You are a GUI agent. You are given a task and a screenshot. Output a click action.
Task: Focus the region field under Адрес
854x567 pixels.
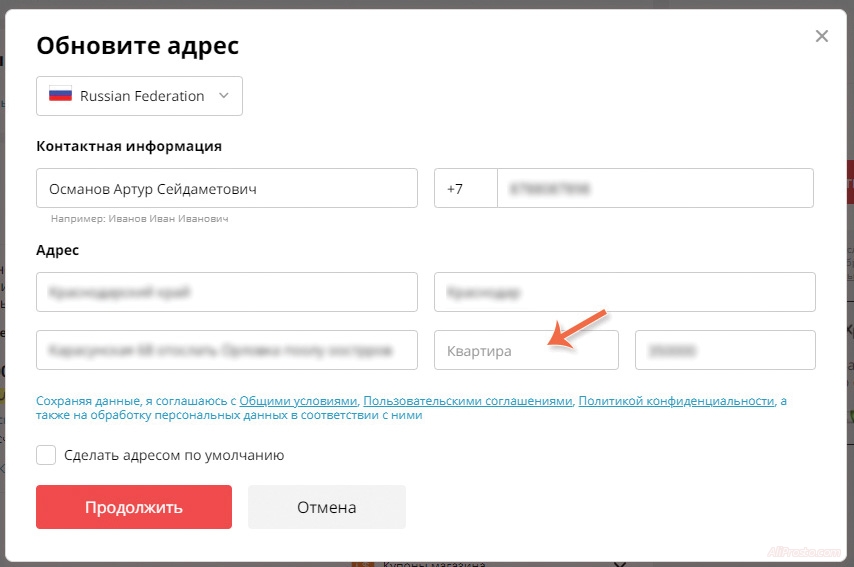click(x=226, y=292)
